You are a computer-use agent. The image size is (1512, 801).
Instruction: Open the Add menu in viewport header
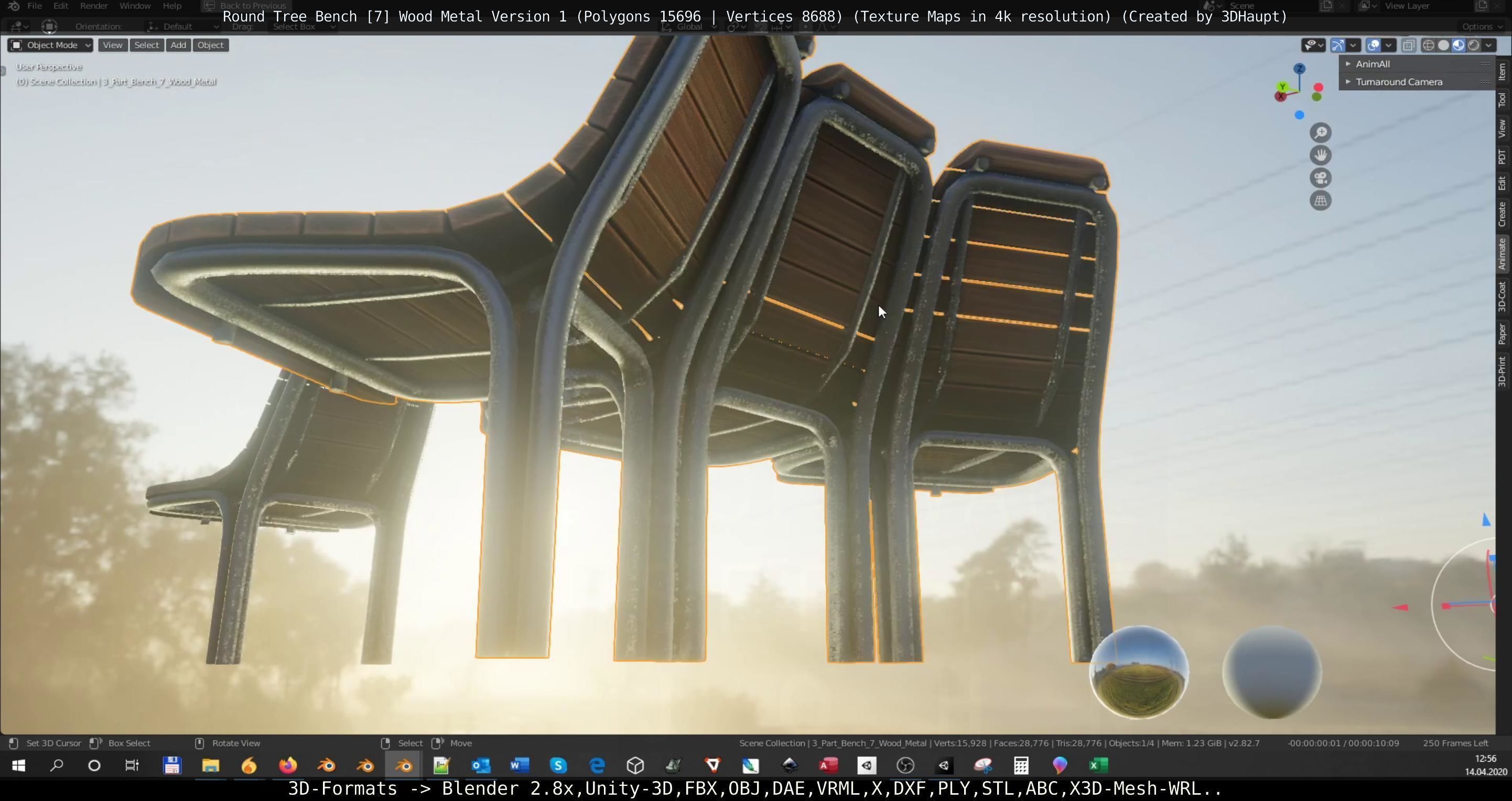178,45
